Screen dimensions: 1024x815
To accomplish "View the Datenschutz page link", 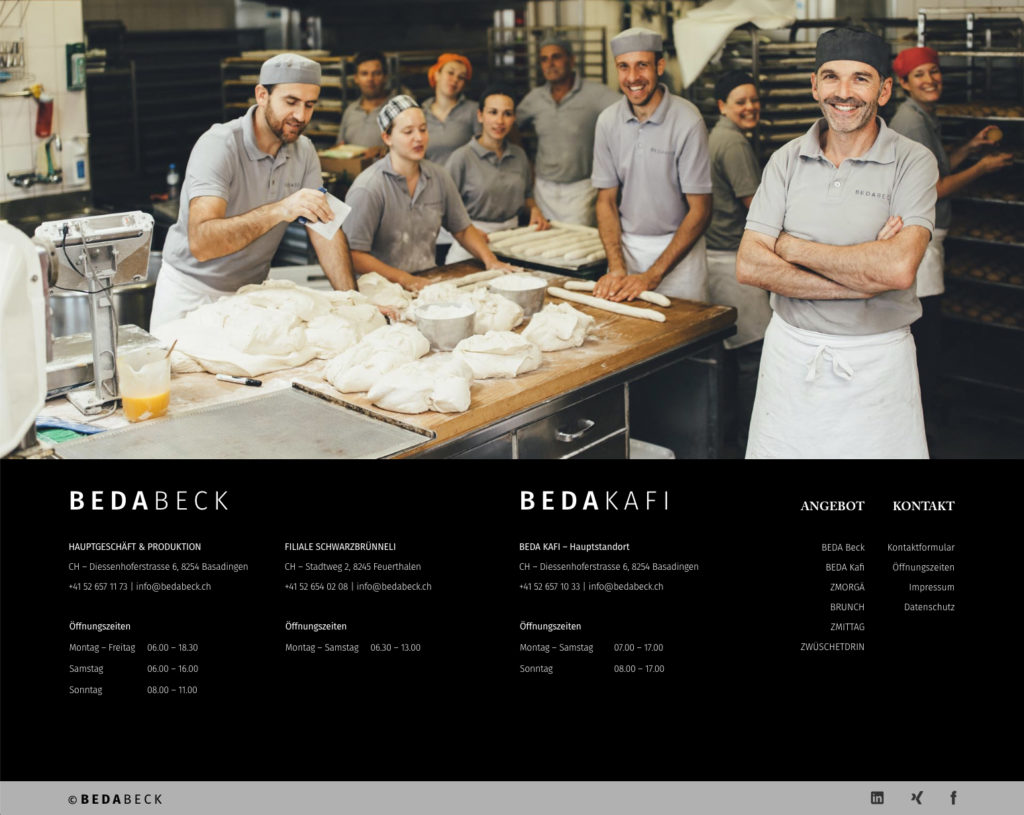I will click(929, 608).
